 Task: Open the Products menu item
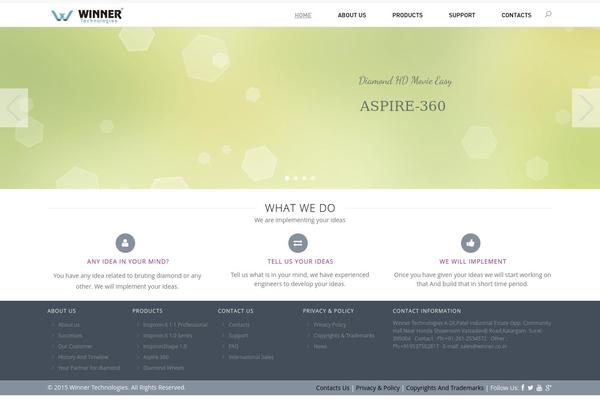pos(408,15)
